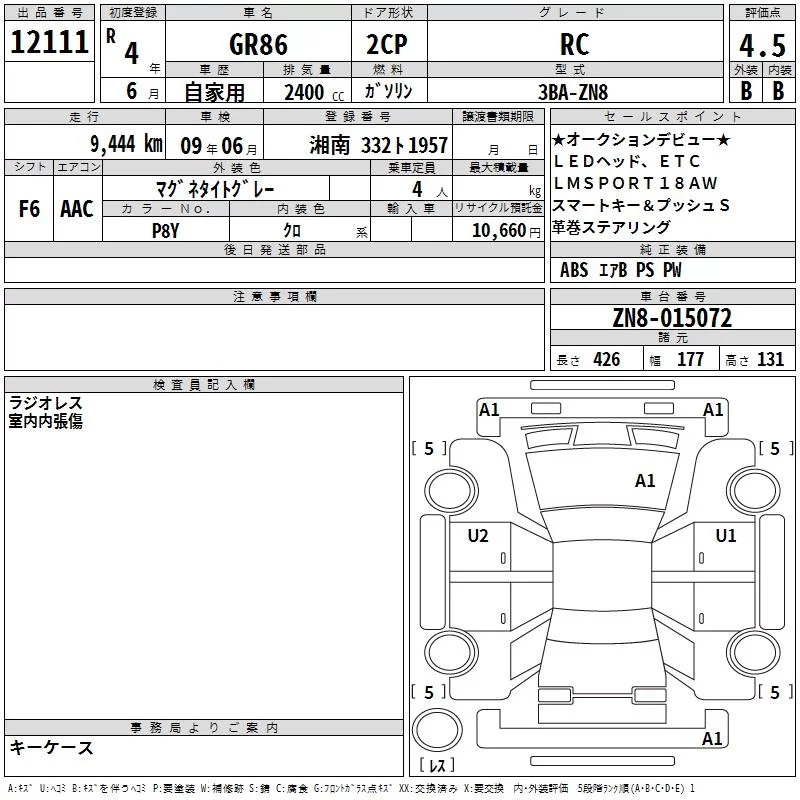The height and width of the screenshot is (800, 800).
Task: Select the displacement value 2400 cc
Action: (x=314, y=93)
